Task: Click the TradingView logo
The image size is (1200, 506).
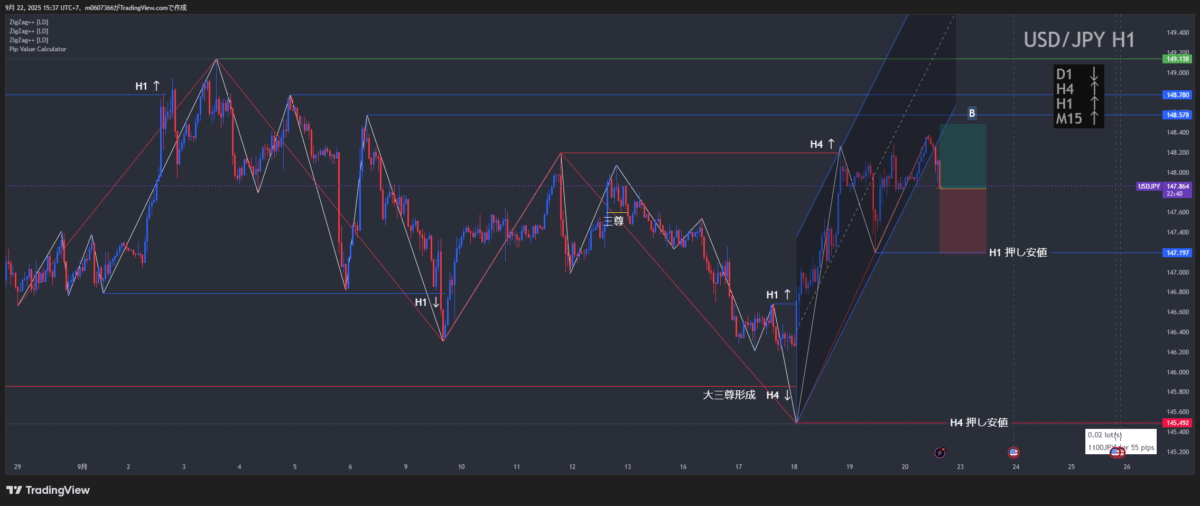Action: pos(48,490)
